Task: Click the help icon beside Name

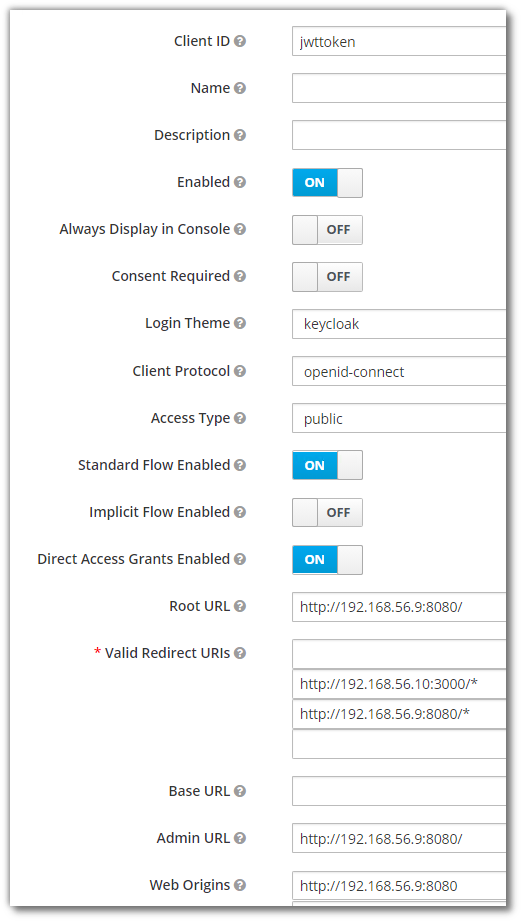Action: 240,88
